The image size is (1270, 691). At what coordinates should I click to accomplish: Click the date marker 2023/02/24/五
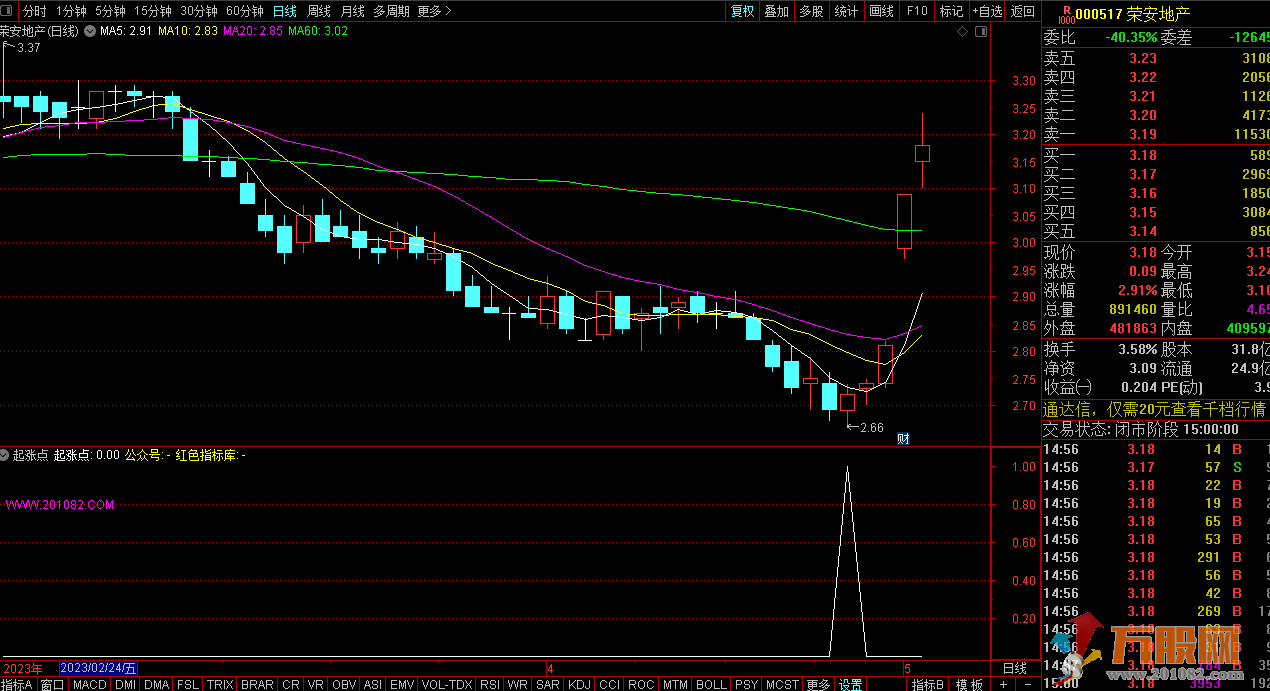(99, 667)
